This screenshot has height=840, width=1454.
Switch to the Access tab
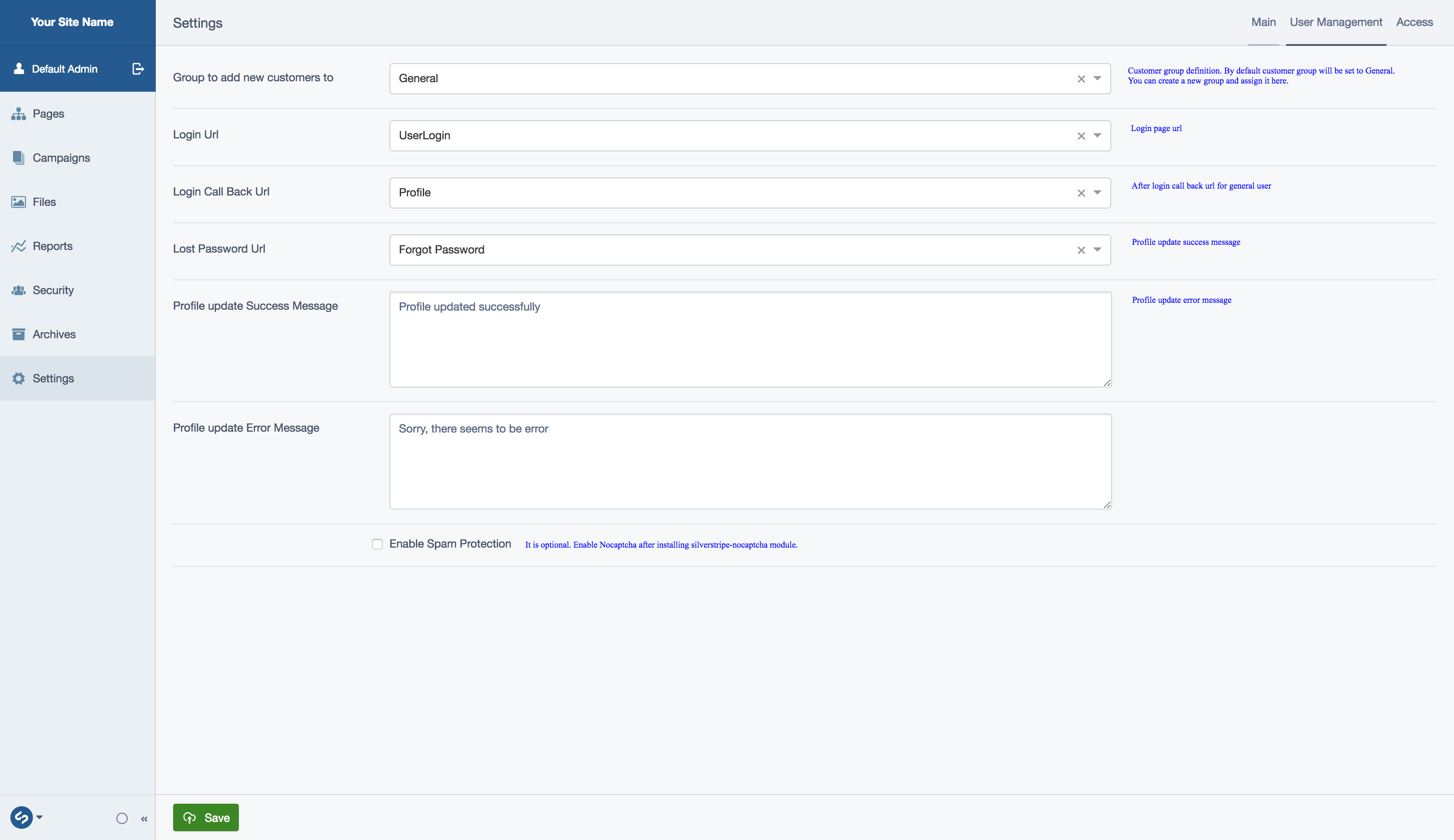1414,22
